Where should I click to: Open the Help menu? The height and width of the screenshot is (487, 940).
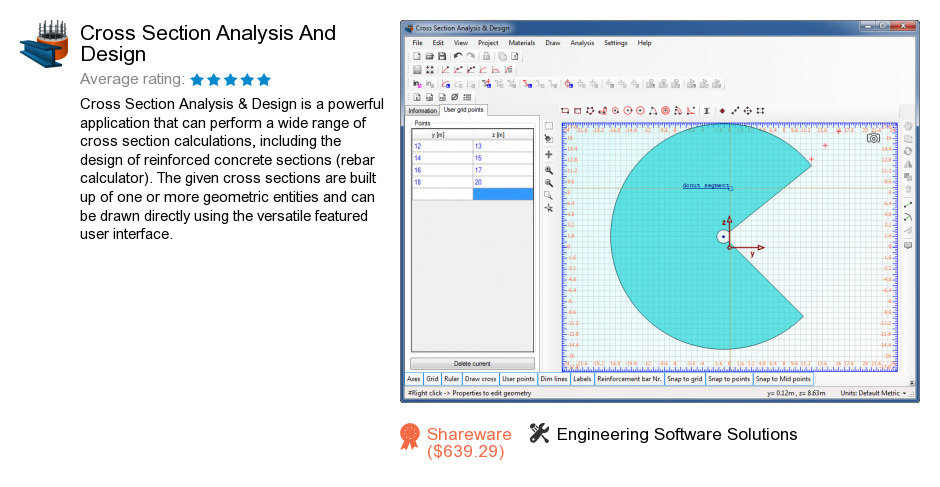[644, 43]
